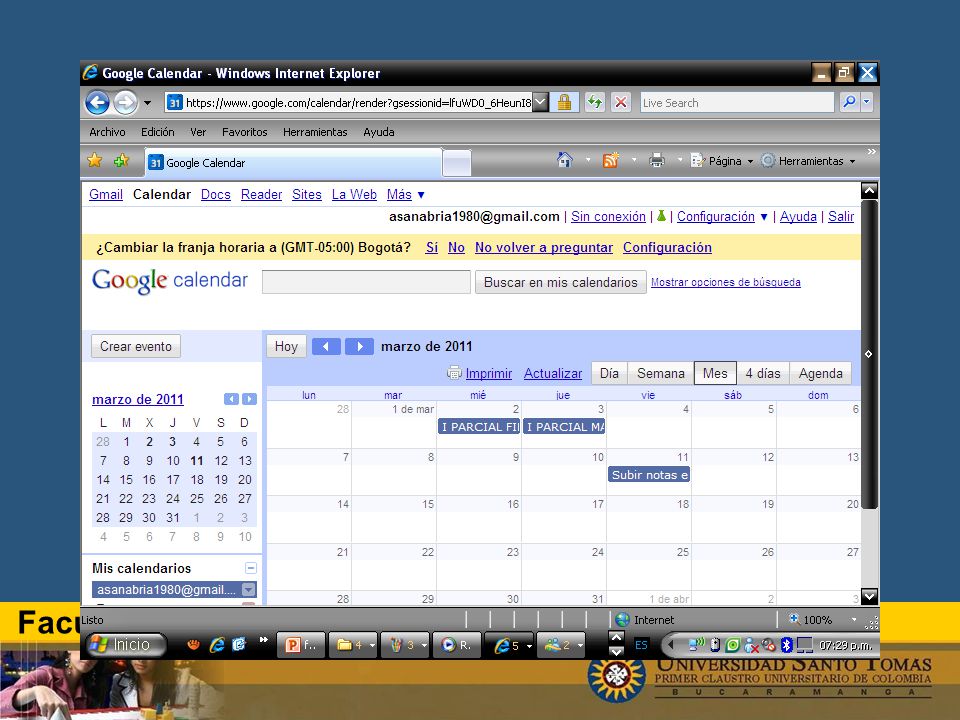Open the Archivo menu
The height and width of the screenshot is (720, 960).
click(107, 132)
